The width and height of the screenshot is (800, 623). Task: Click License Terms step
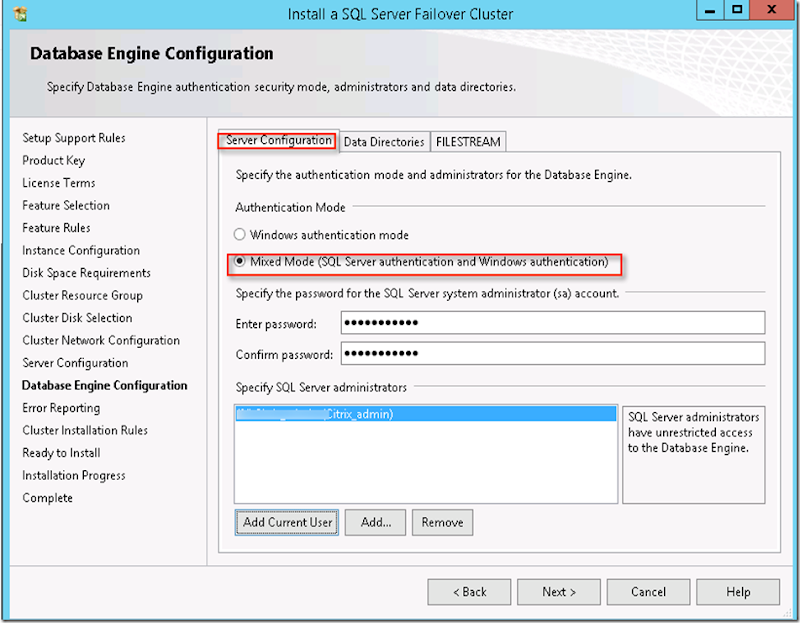[x=59, y=183]
